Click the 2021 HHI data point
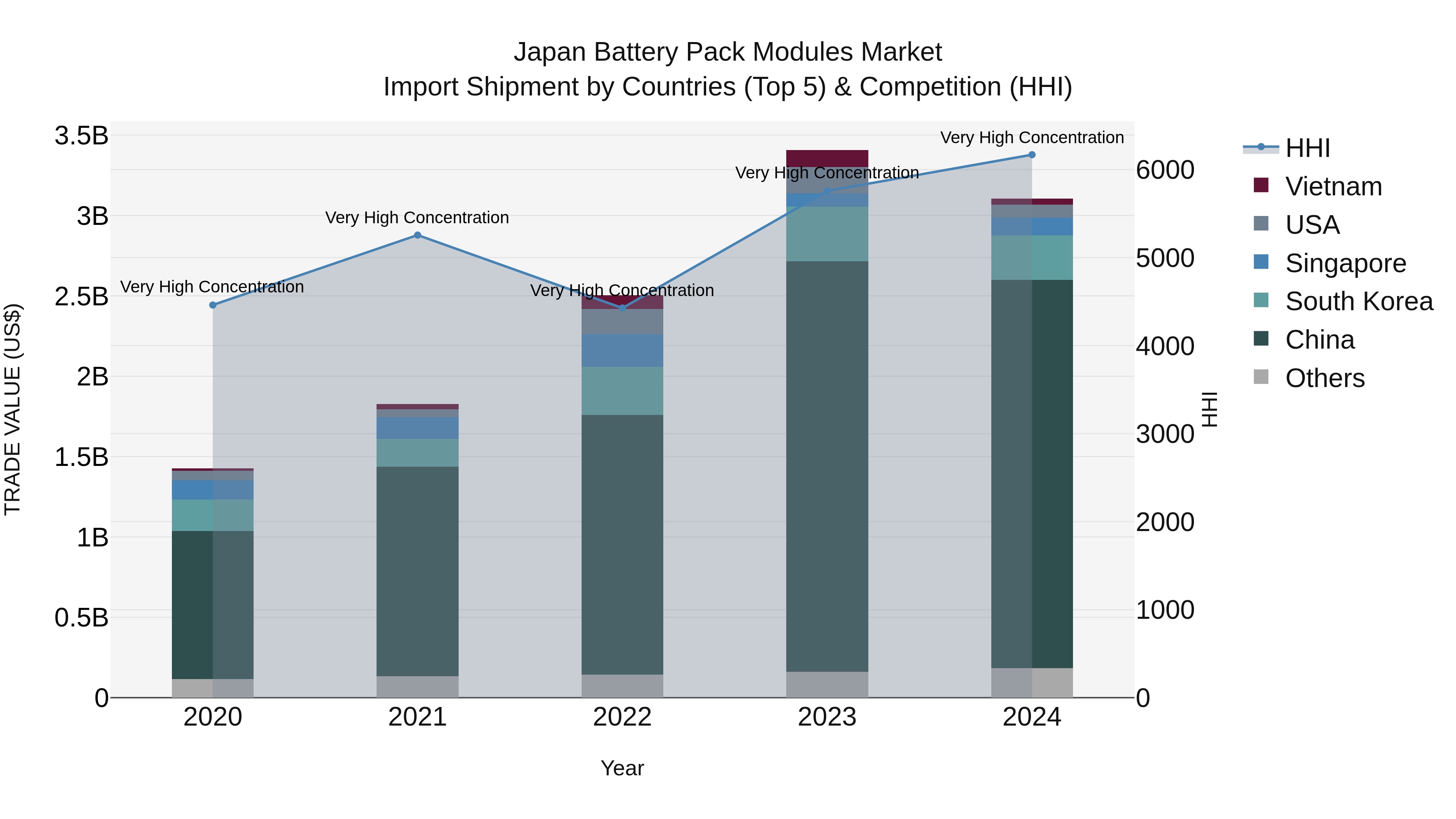Screen dimensions: 1456x819 (x=418, y=235)
